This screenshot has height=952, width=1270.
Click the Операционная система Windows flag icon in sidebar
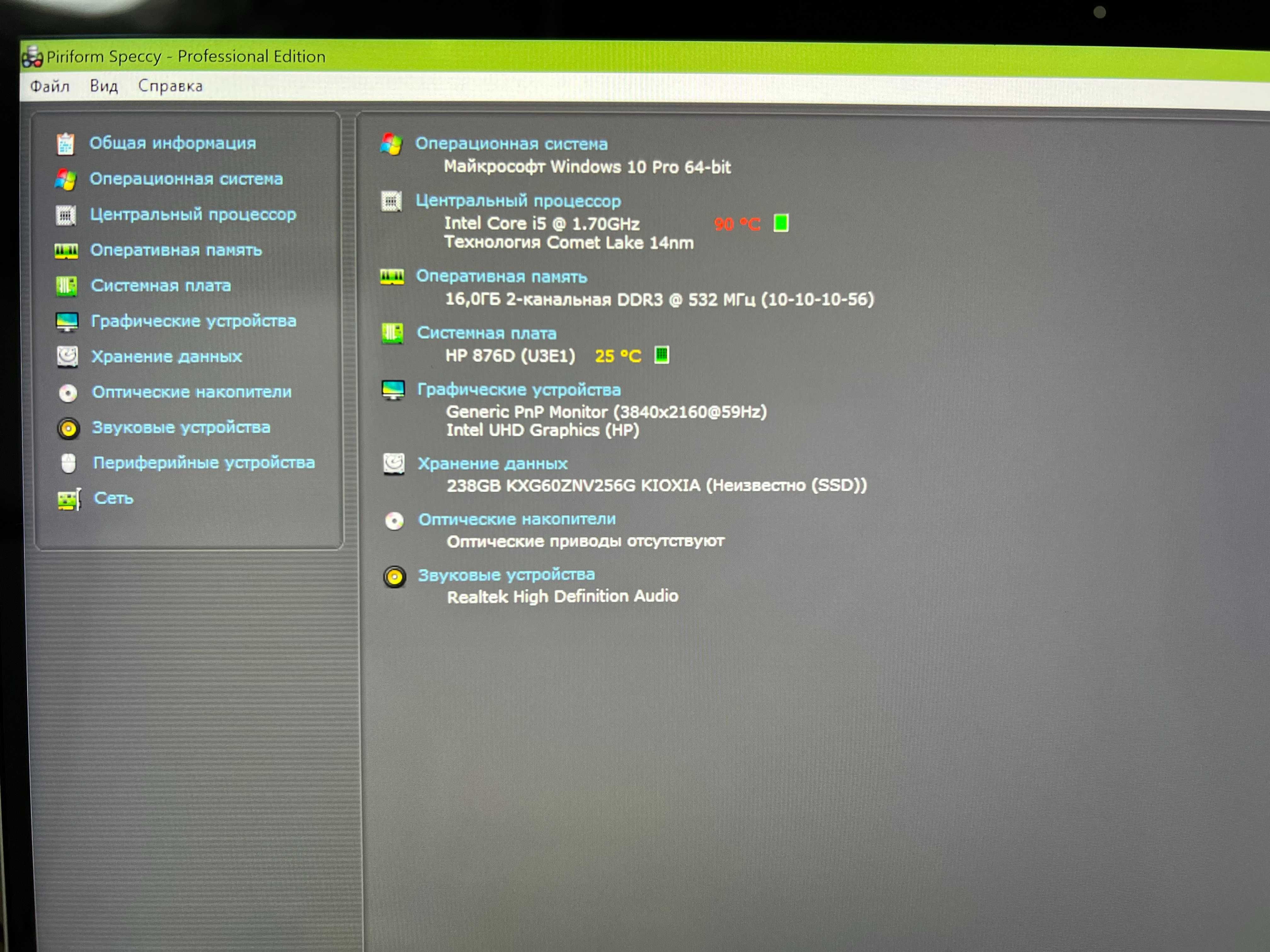pyautogui.click(x=66, y=179)
